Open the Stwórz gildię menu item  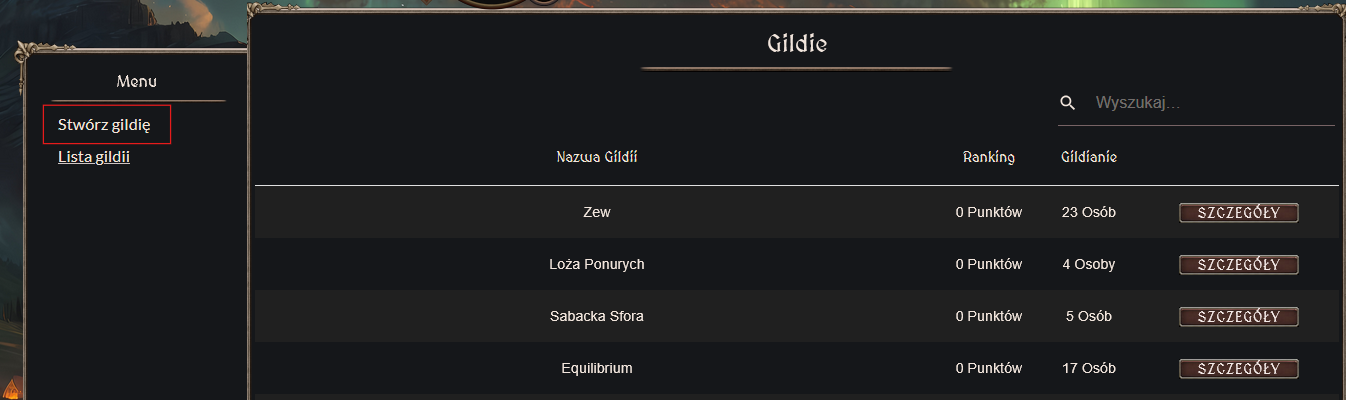click(x=104, y=125)
